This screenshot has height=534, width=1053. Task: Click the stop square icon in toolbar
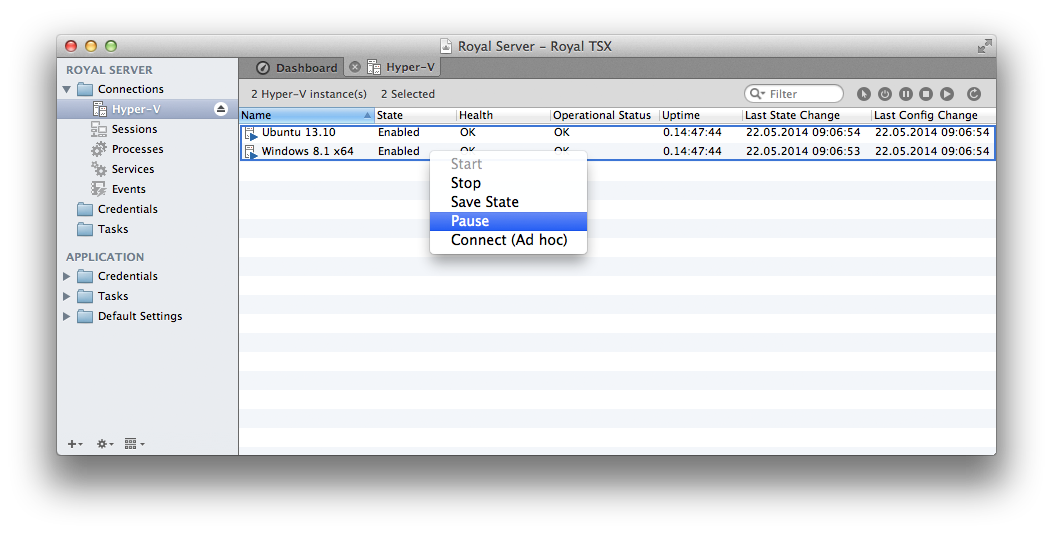[926, 94]
